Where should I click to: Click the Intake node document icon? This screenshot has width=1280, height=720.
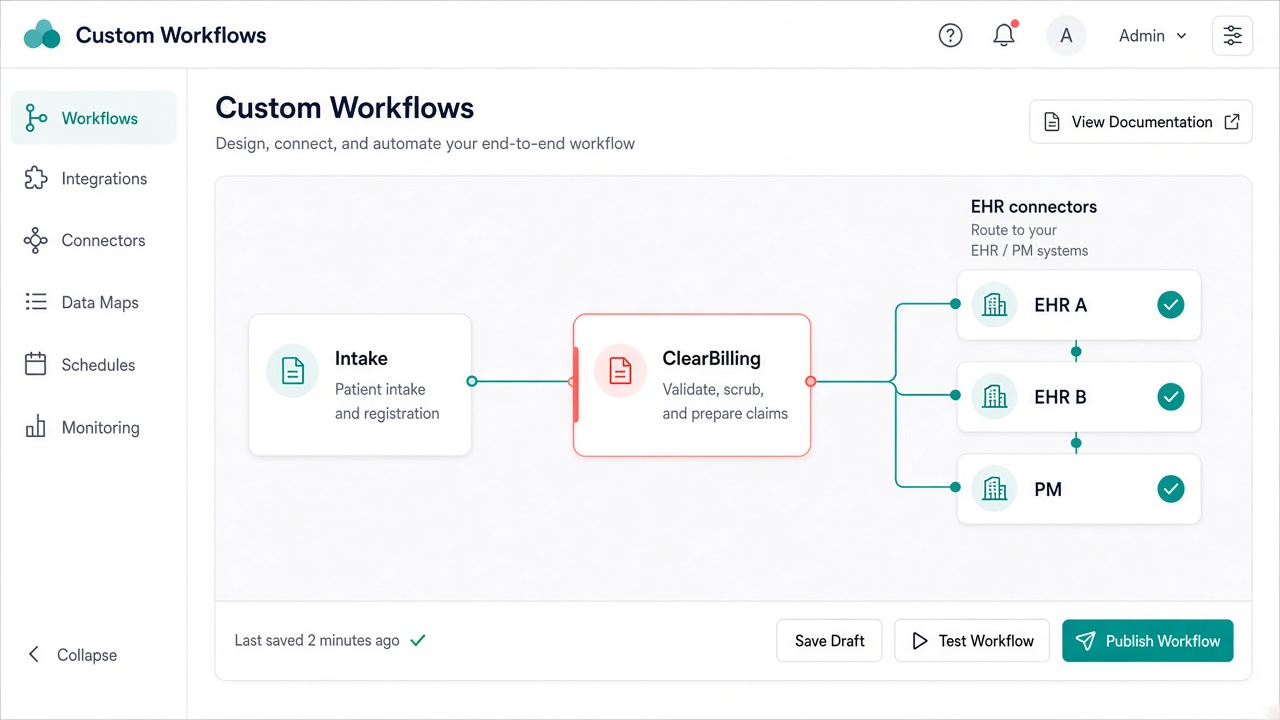pos(292,371)
